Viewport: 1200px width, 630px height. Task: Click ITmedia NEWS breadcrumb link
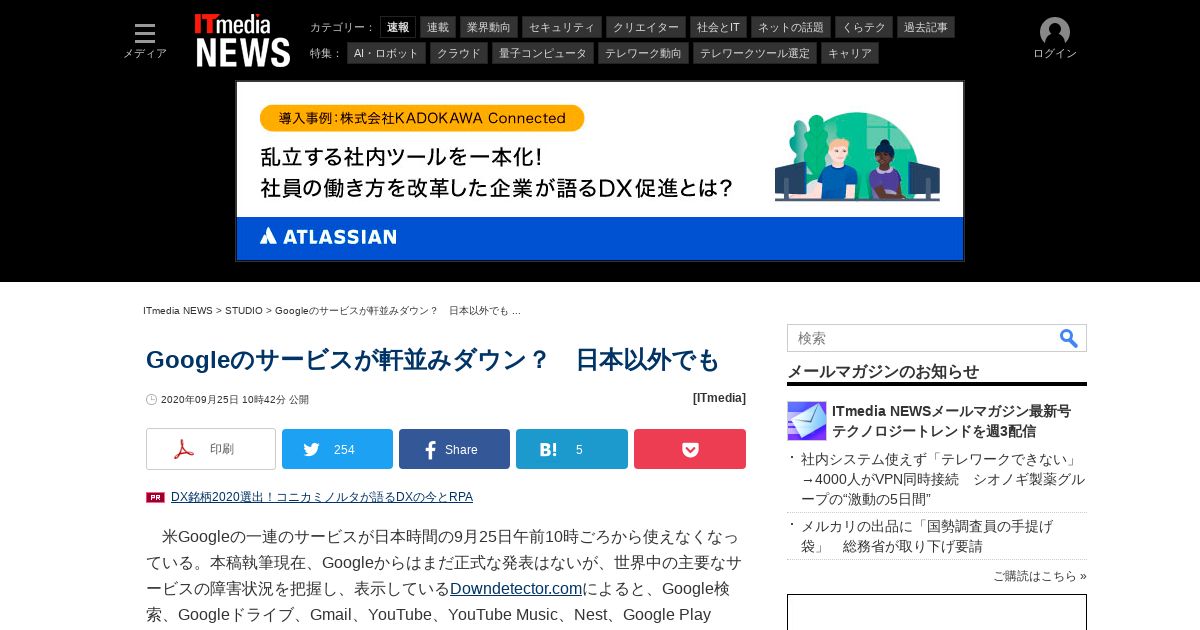point(178,311)
